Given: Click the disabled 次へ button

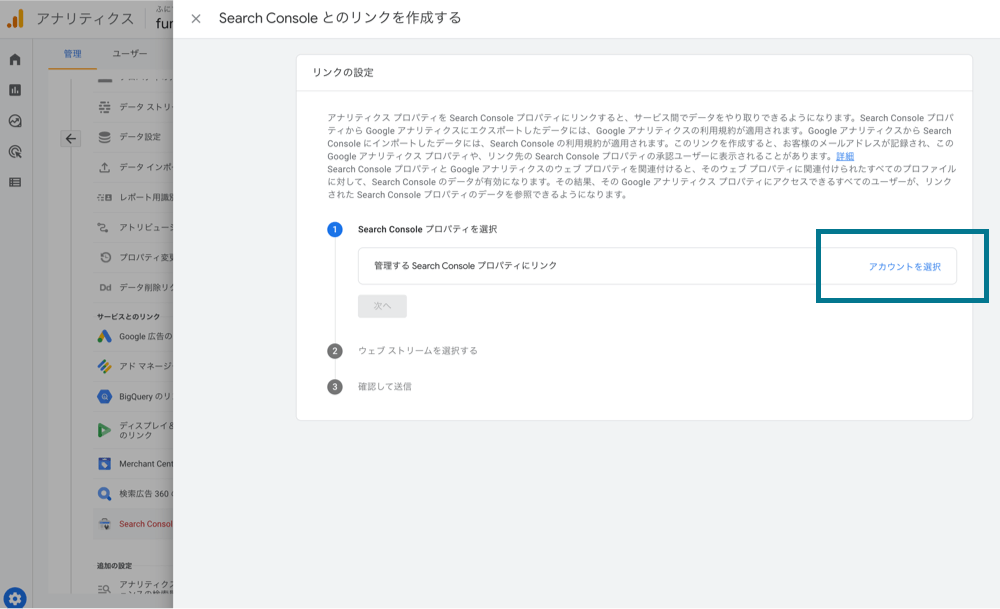Looking at the screenshot, I should click(382, 306).
